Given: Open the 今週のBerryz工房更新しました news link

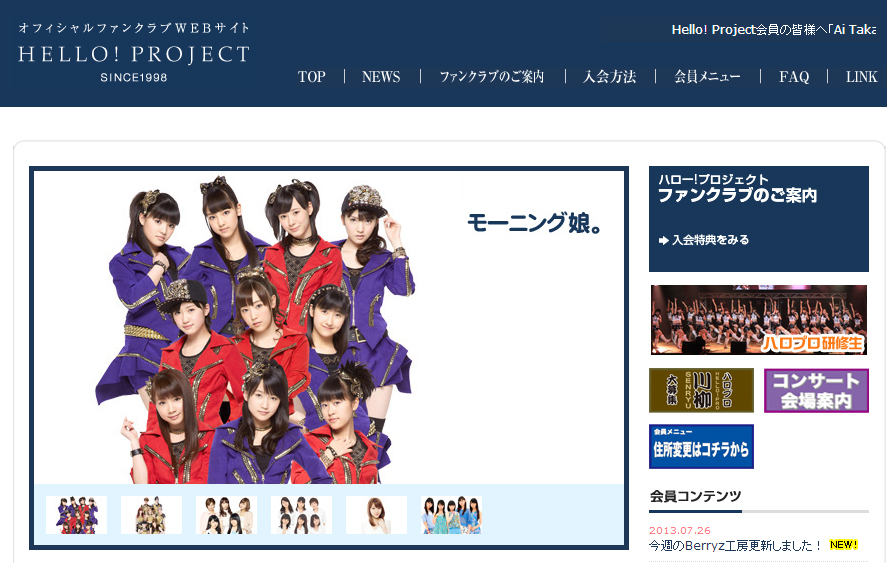Looking at the screenshot, I should pyautogui.click(x=735, y=546).
